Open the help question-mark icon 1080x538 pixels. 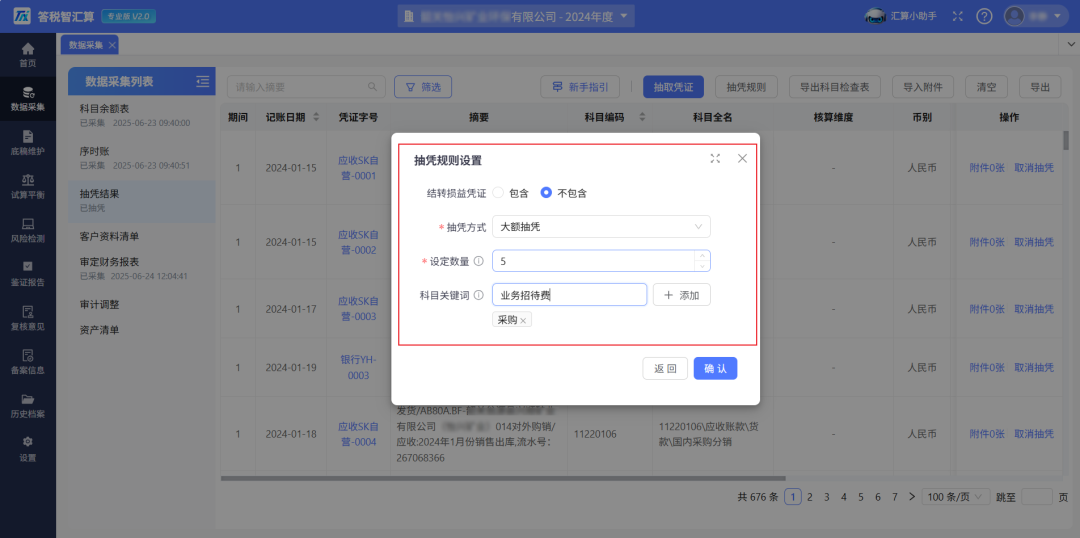pyautogui.click(x=985, y=16)
